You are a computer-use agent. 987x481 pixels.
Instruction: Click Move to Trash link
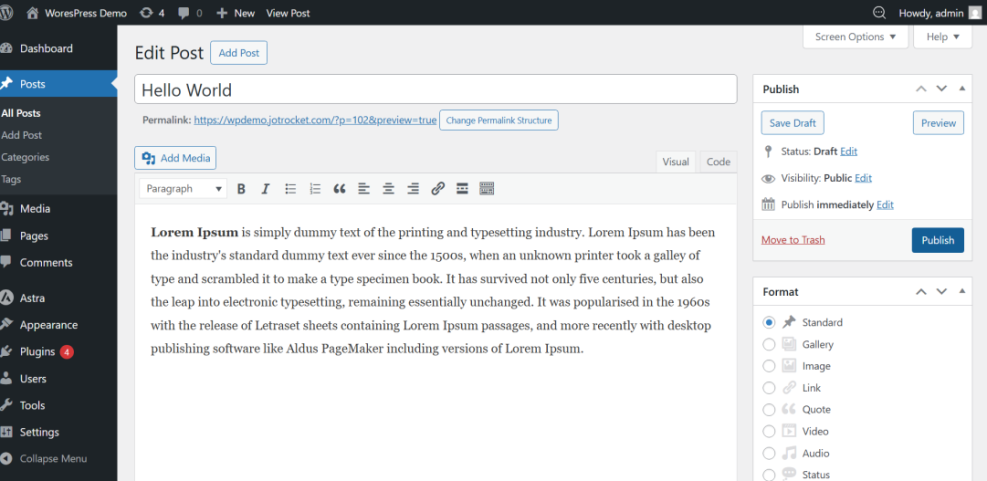792,240
